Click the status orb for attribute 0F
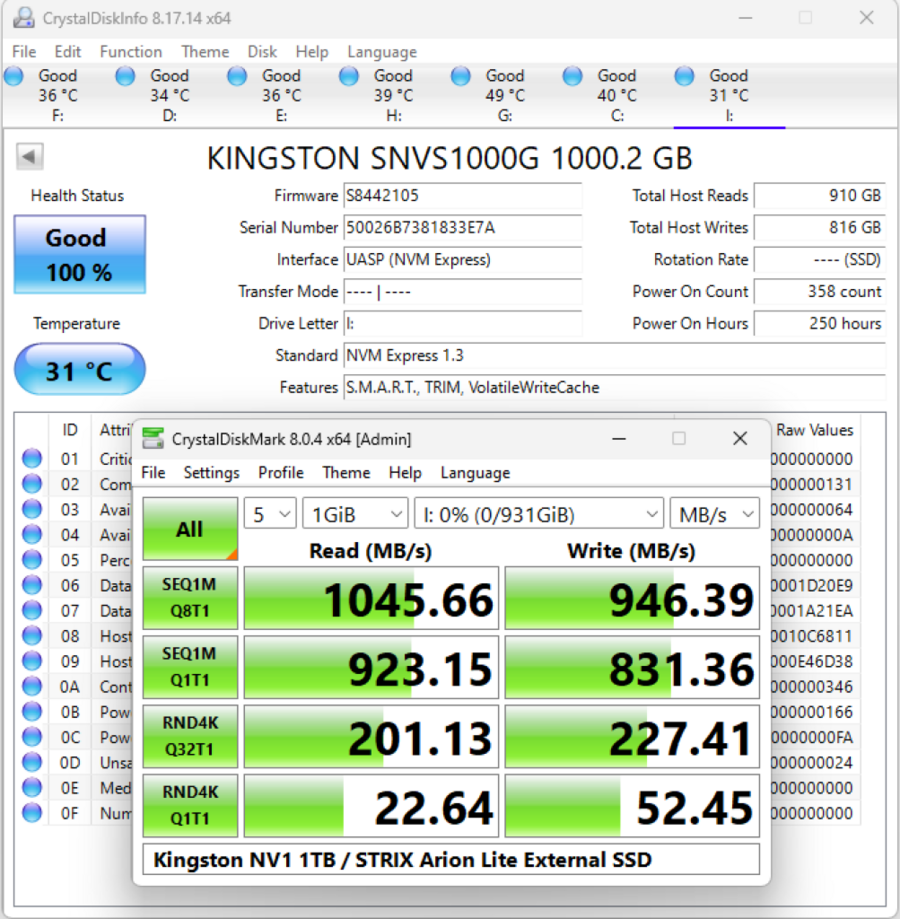Screen dimensions: 900x919 32,812
